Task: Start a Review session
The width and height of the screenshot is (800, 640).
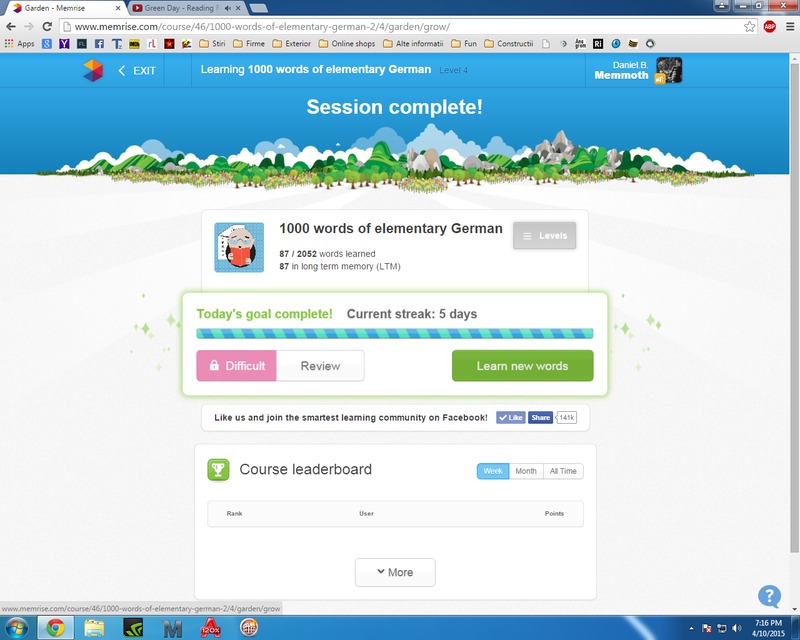Action: [320, 366]
